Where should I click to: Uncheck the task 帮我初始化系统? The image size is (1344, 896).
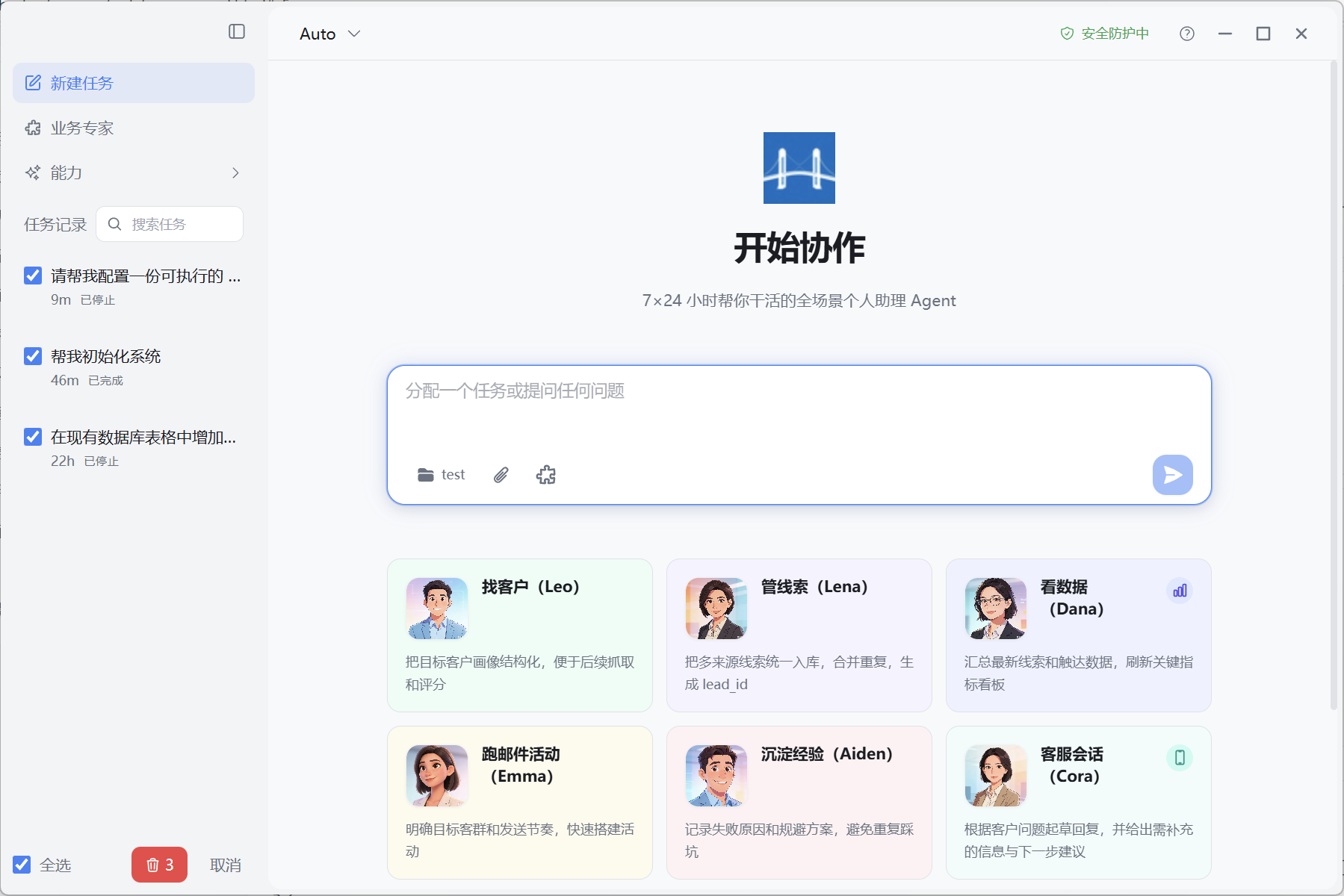[33, 356]
